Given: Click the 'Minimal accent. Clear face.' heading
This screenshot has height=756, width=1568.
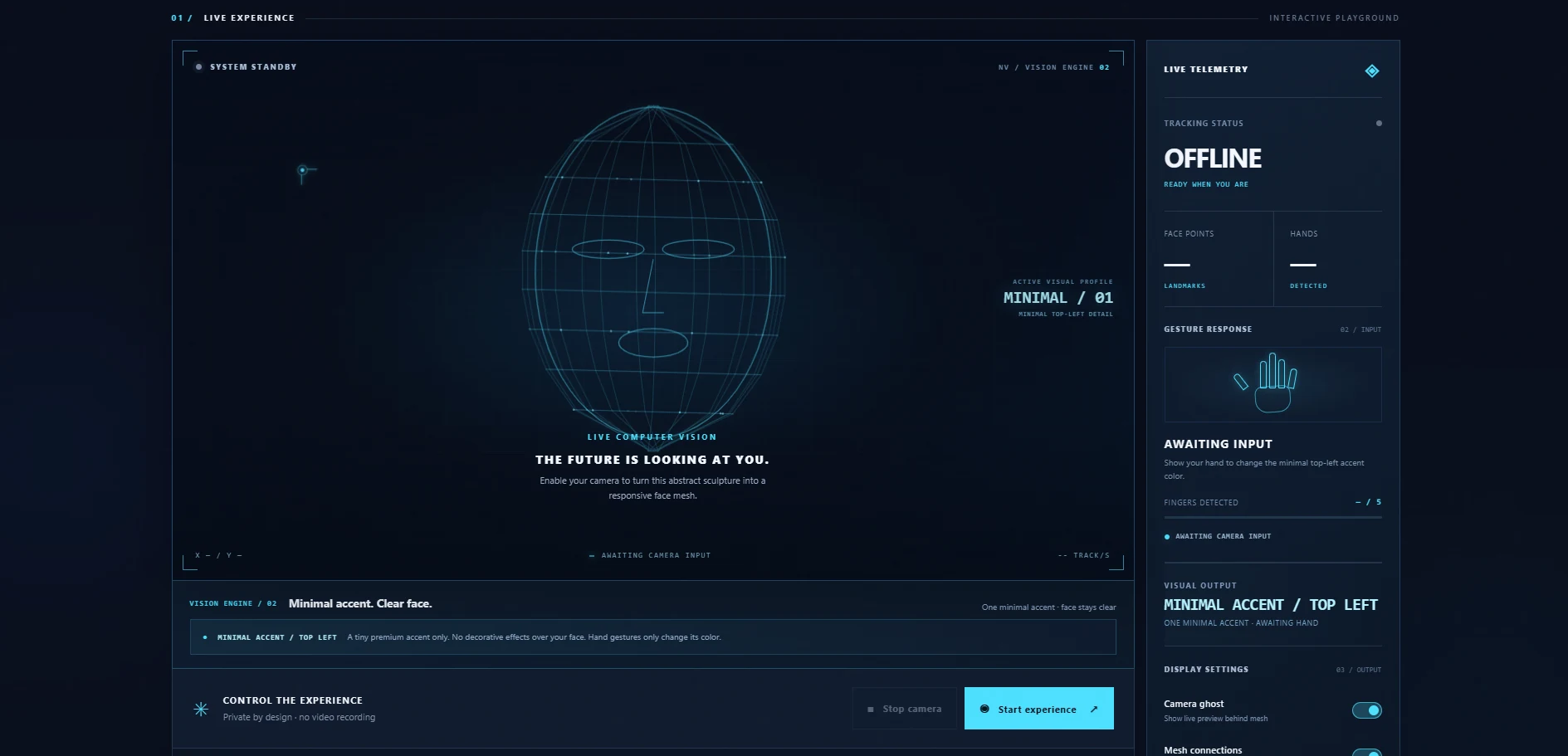Looking at the screenshot, I should coord(360,603).
